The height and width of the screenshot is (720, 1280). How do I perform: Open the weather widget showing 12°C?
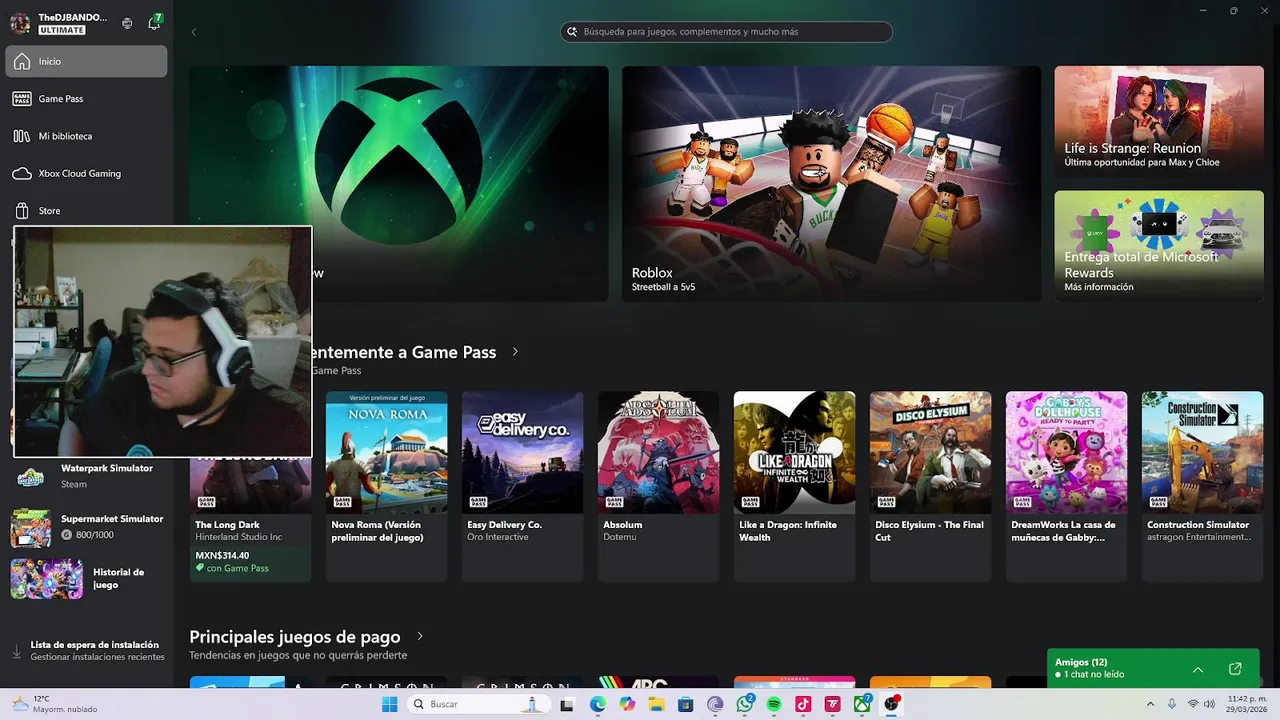tap(55, 704)
